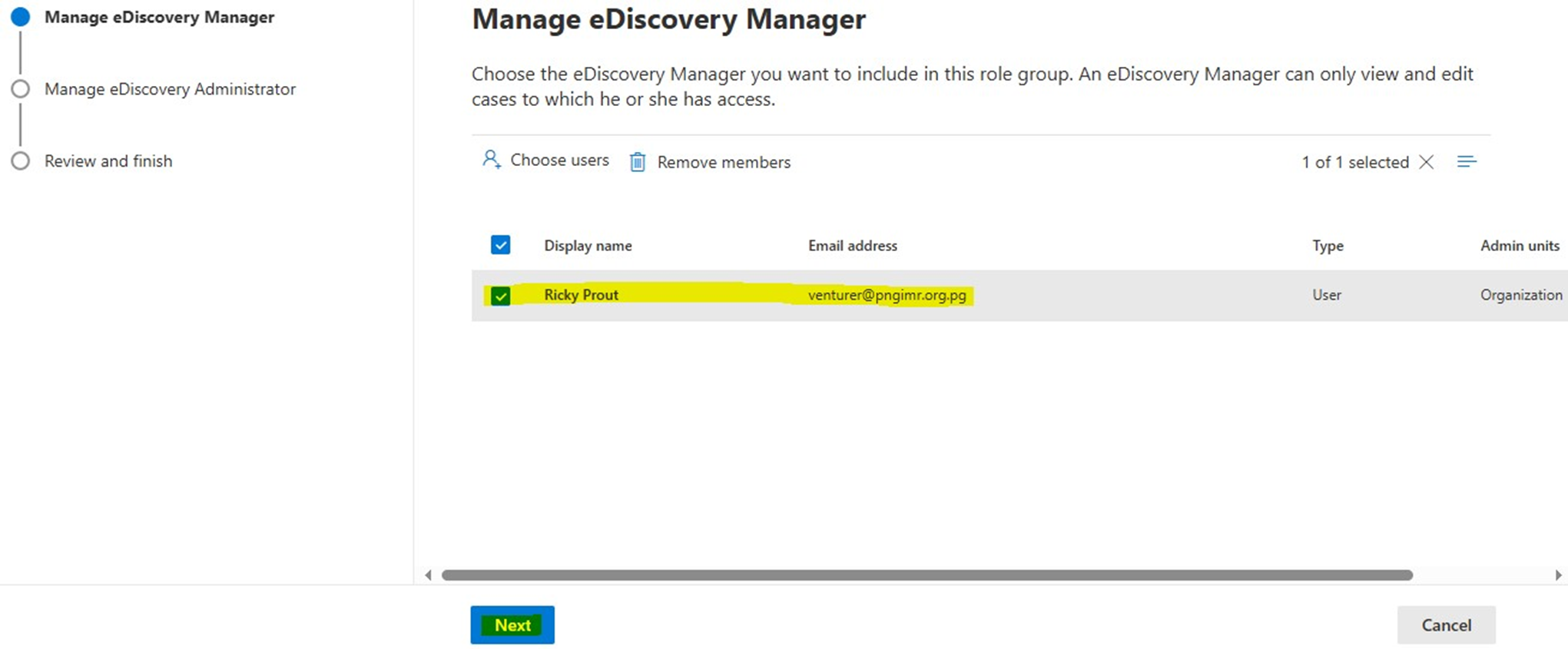
Task: Sort by the Email address column
Action: tap(852, 246)
